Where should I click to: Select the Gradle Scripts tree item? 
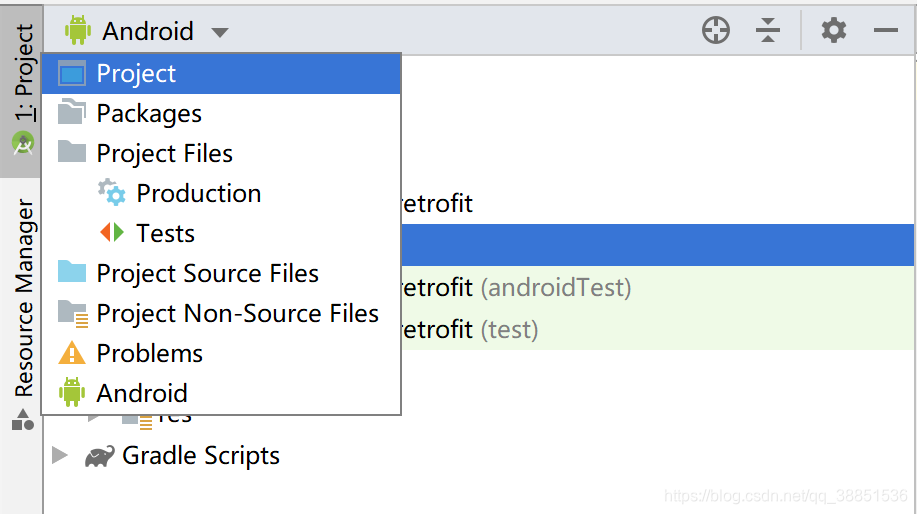click(x=201, y=456)
